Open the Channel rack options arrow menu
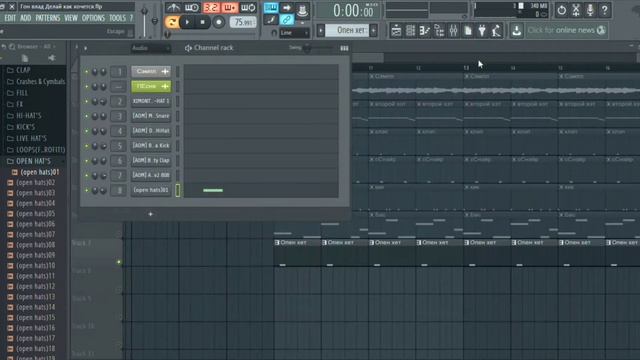The width and height of the screenshot is (640, 360). click(x=85, y=48)
